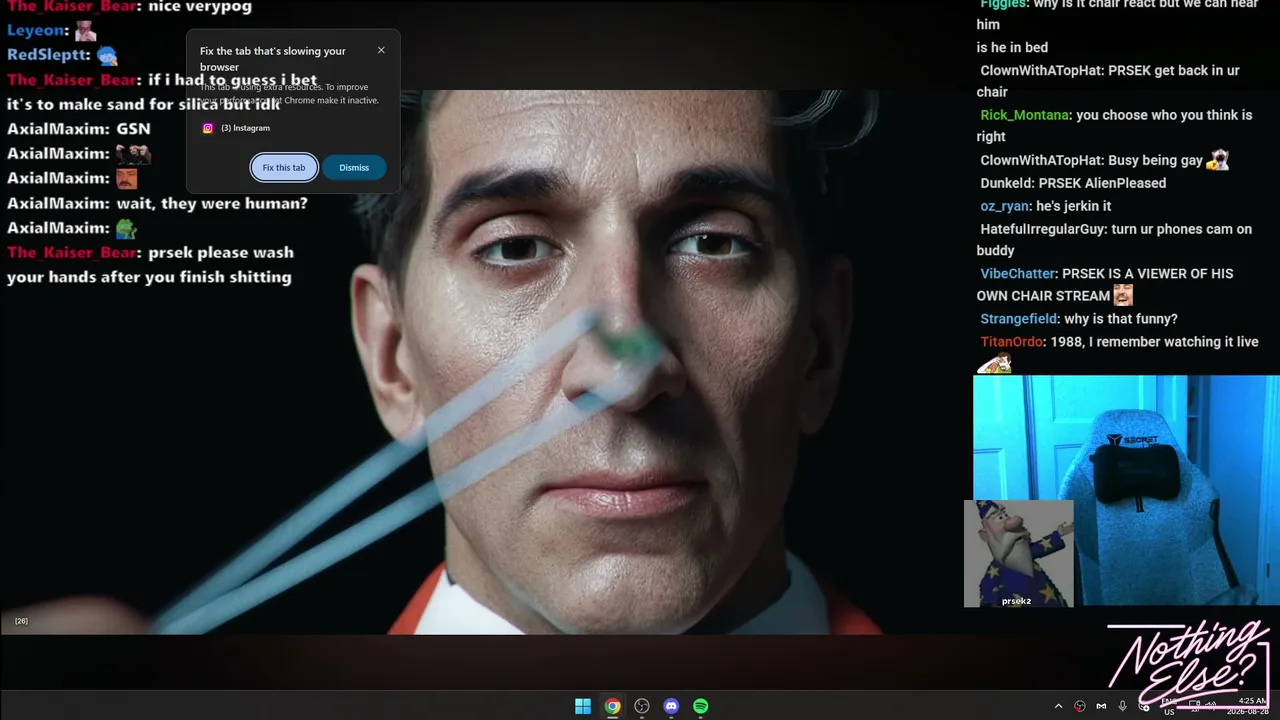This screenshot has height=720, width=1280.
Task: Click the 'AxialMaxim: GSN' chat message
Action: tap(79, 129)
